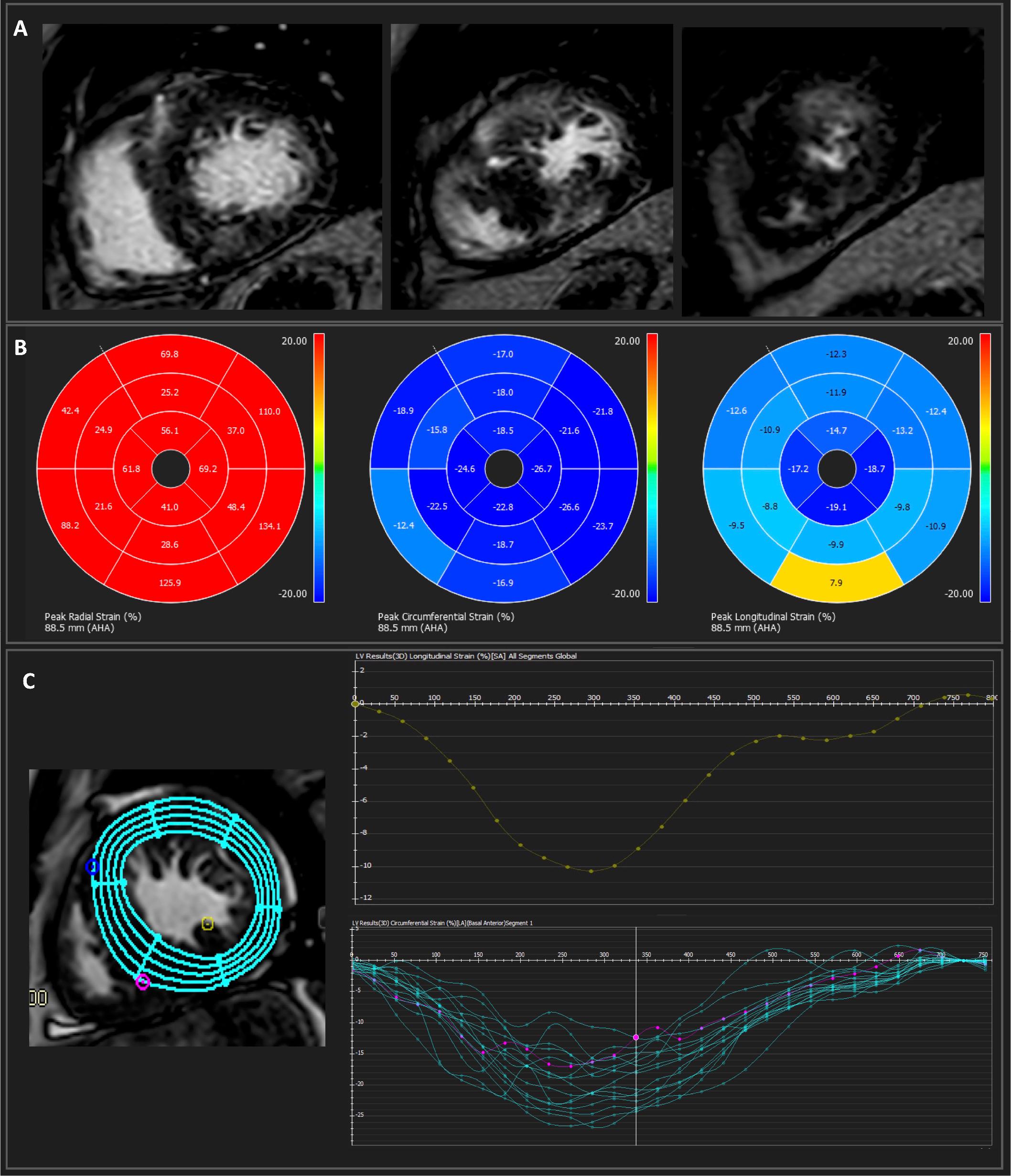
Task: Click the blue circle marker on the myocardial contour
Action: coord(93,867)
